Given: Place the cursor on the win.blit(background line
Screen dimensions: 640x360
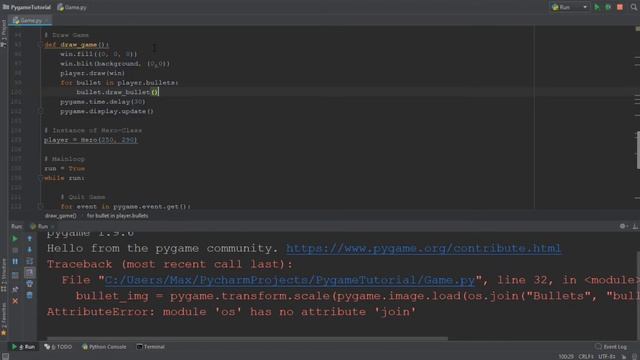Looking at the screenshot, I should point(115,64).
